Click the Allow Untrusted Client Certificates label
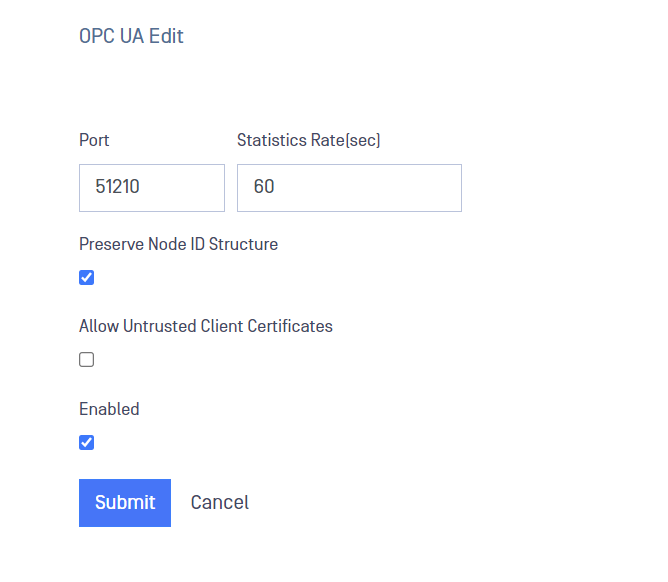 (206, 326)
